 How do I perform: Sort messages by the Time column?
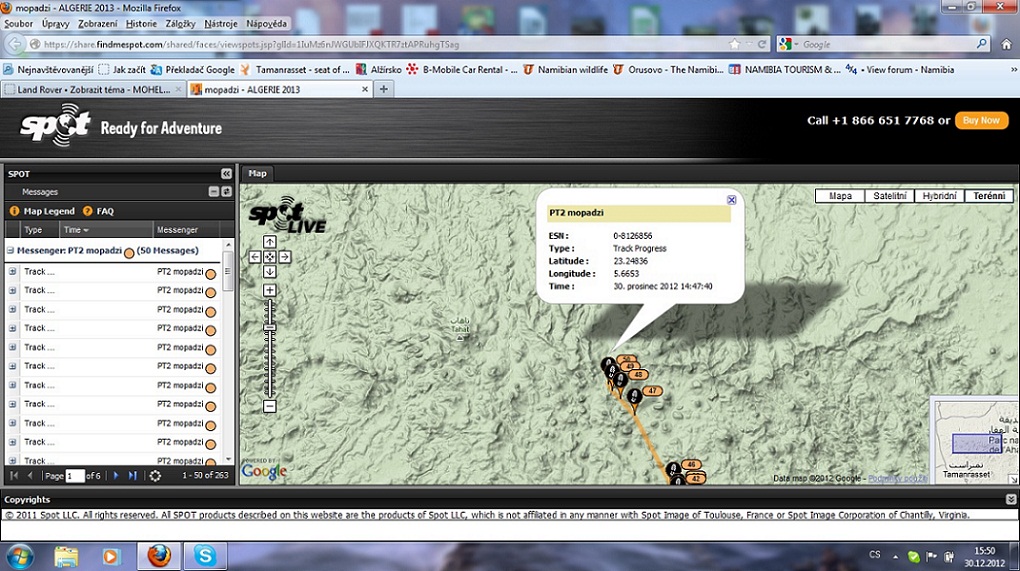pos(76,230)
